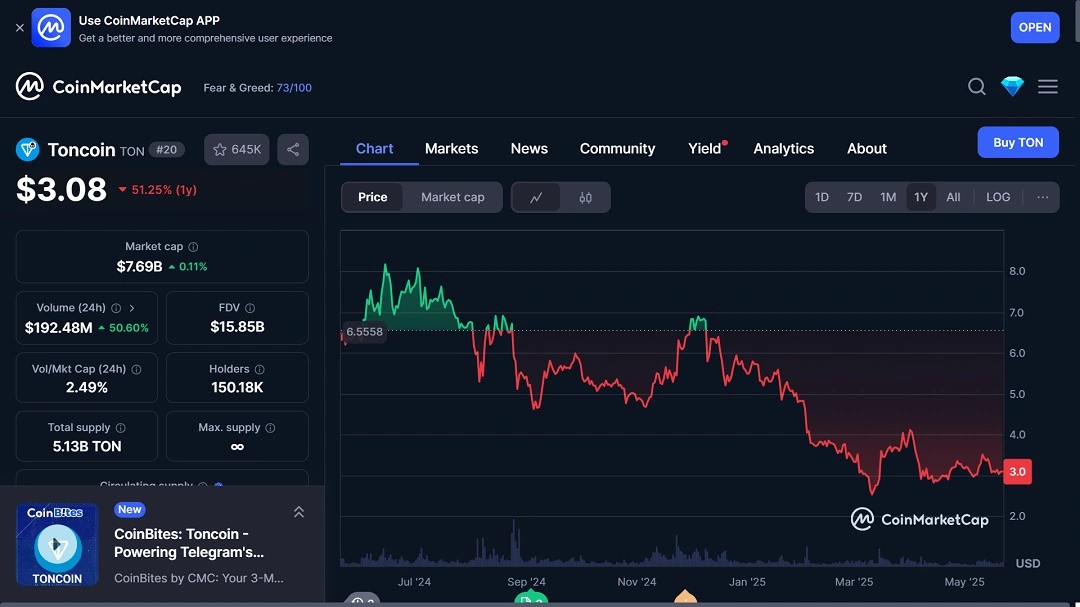Select the Price chart mode
Image resolution: width=1080 pixels, height=607 pixels.
coord(373,197)
